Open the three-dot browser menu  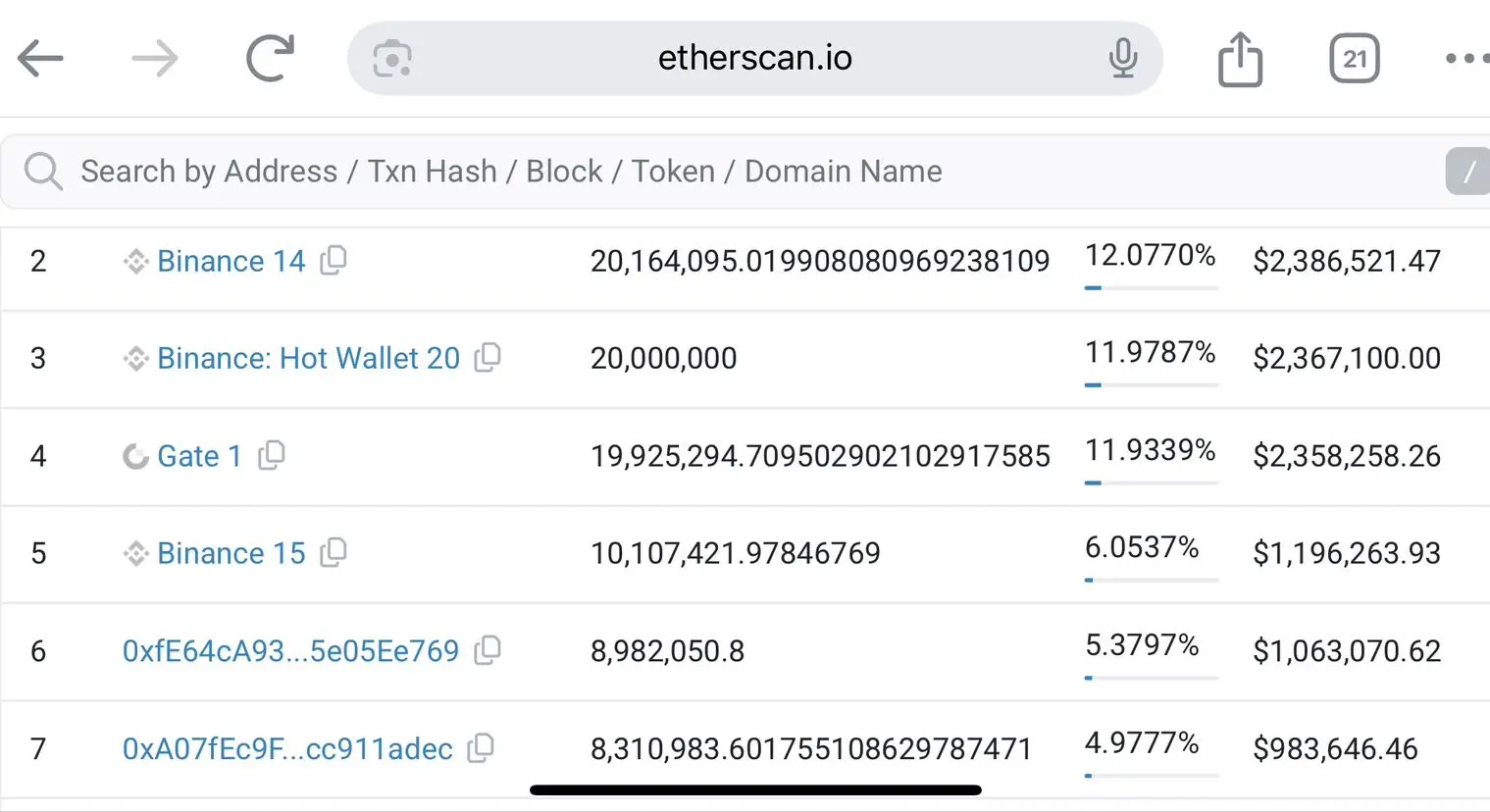[1465, 59]
